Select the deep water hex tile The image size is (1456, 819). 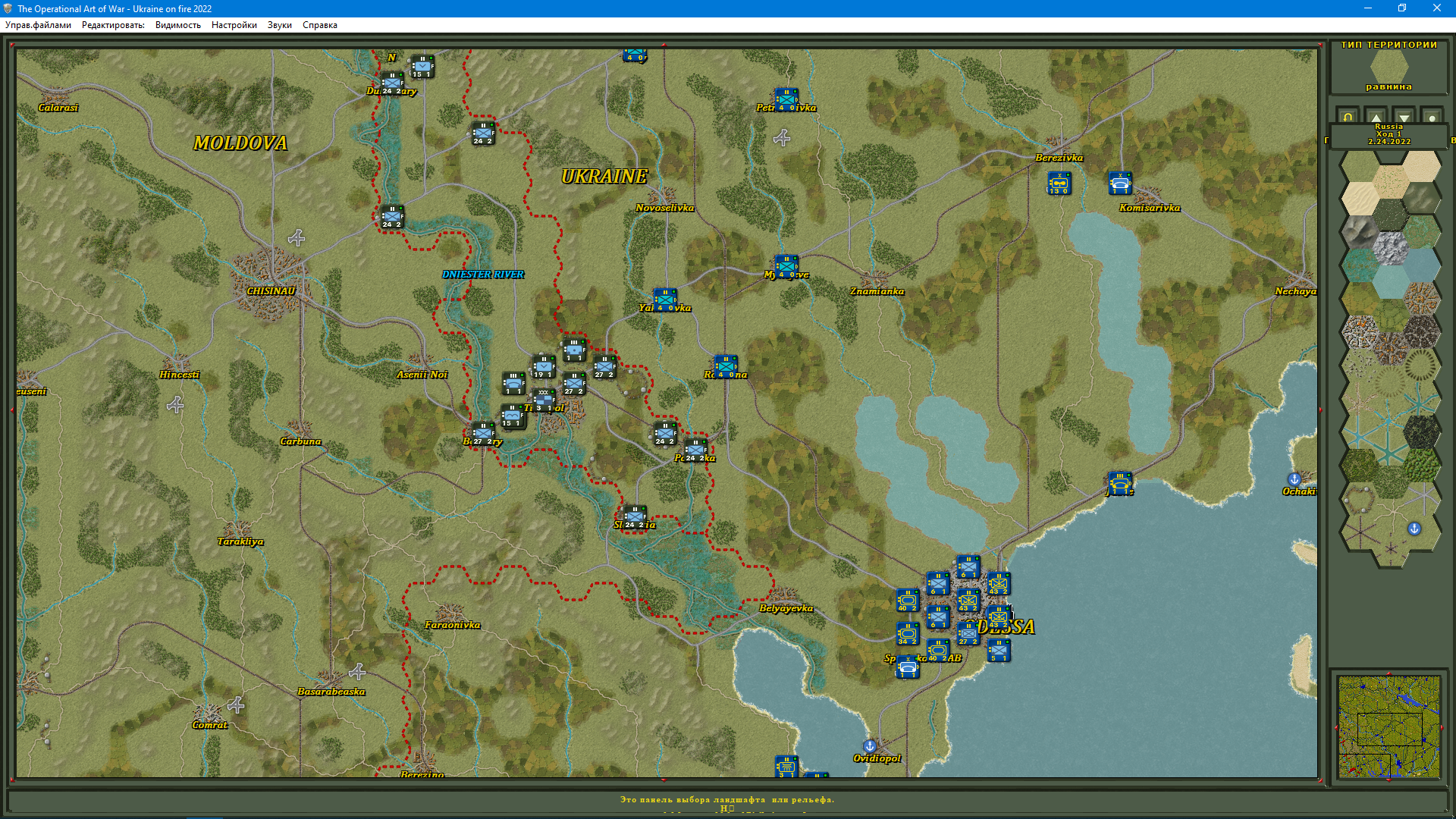click(1420, 265)
